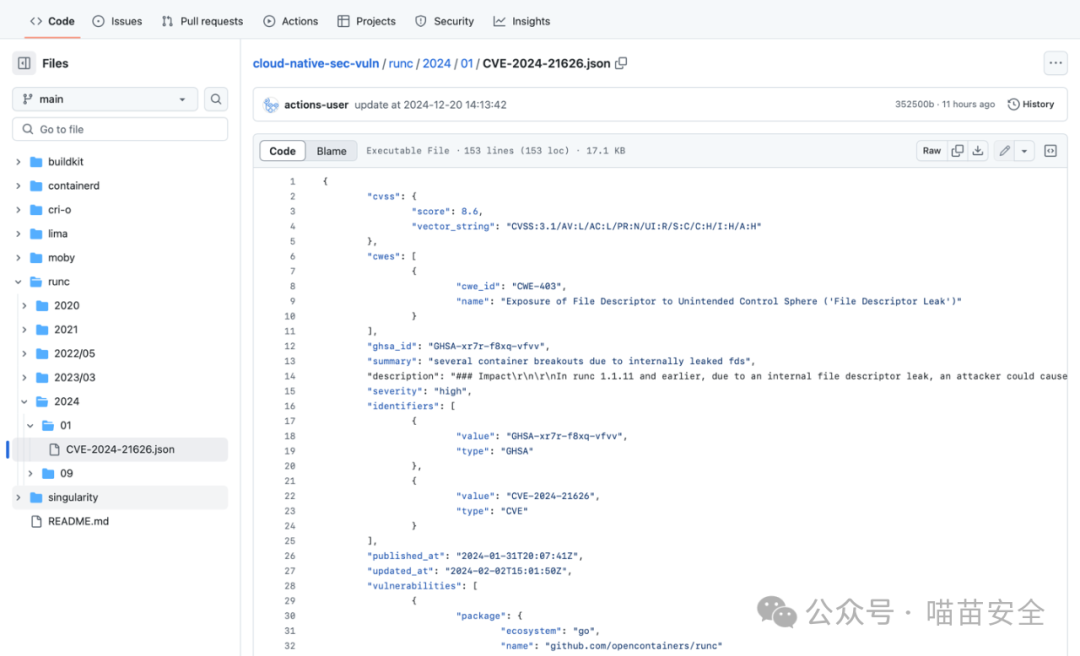Image resolution: width=1080 pixels, height=656 pixels.
Task: Edit this file with the pencil icon
Action: coord(1004,151)
